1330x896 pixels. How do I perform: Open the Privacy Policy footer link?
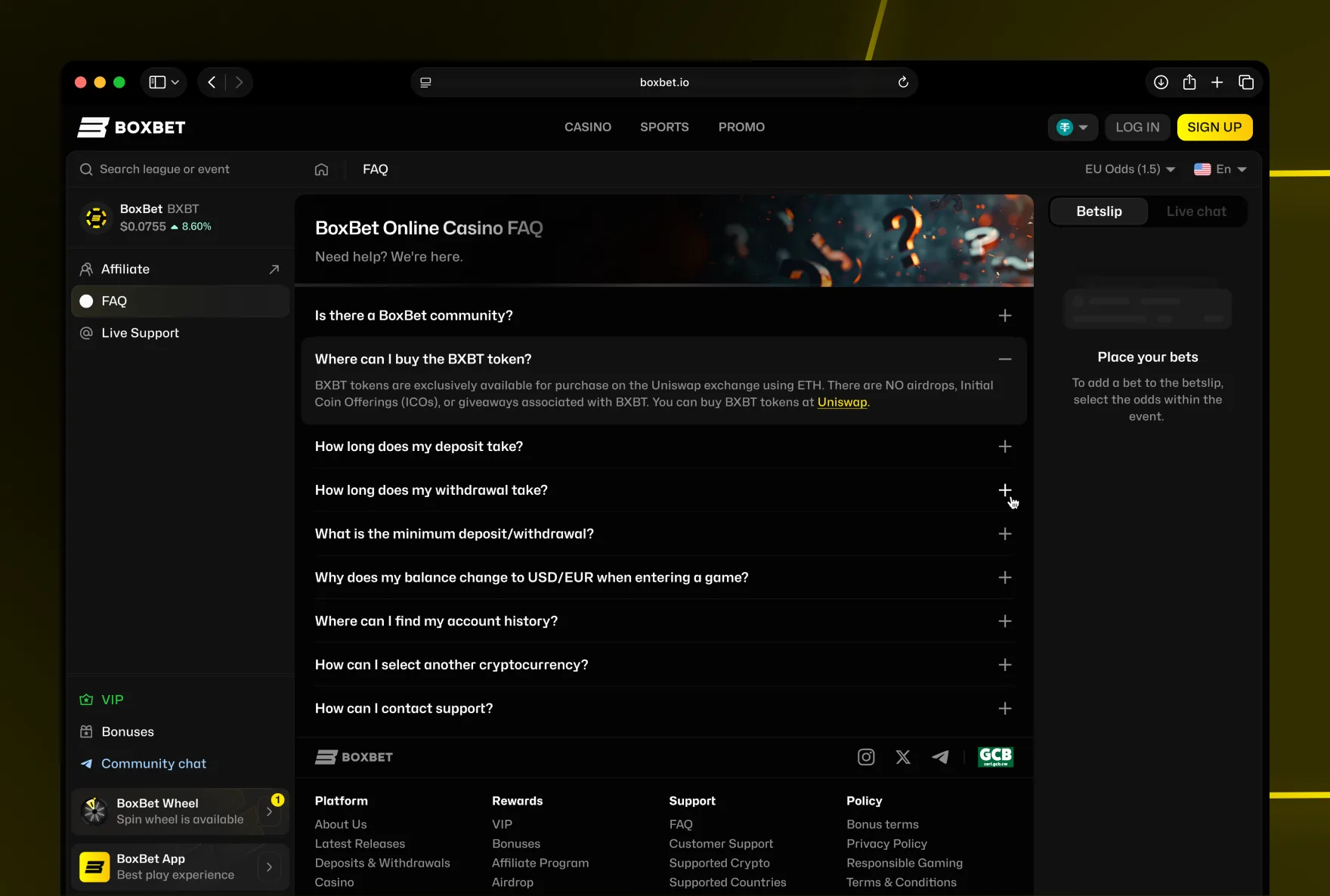coord(886,844)
